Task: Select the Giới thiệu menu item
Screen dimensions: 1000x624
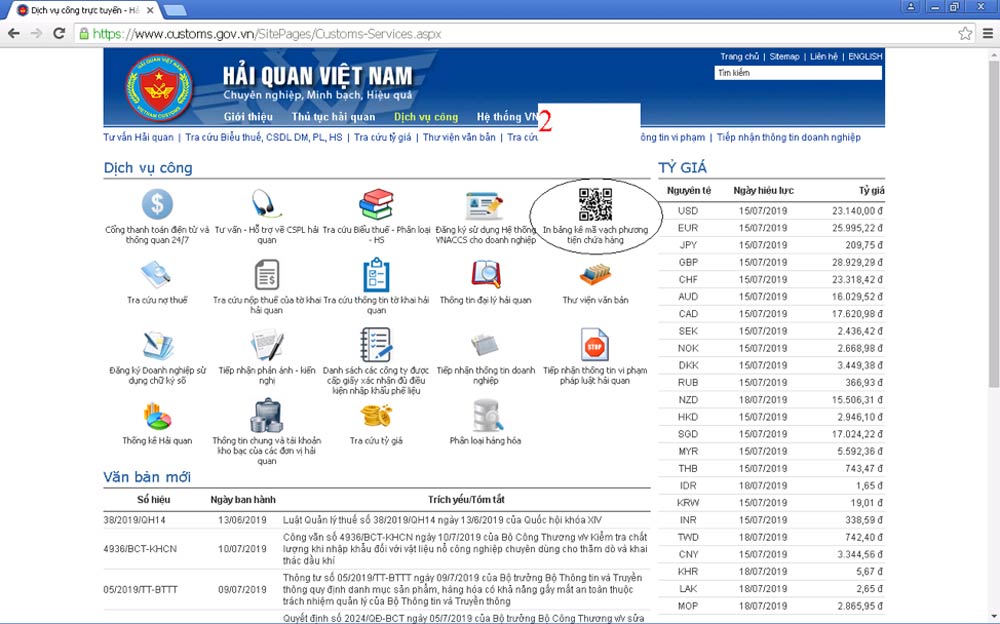Action: (x=248, y=117)
